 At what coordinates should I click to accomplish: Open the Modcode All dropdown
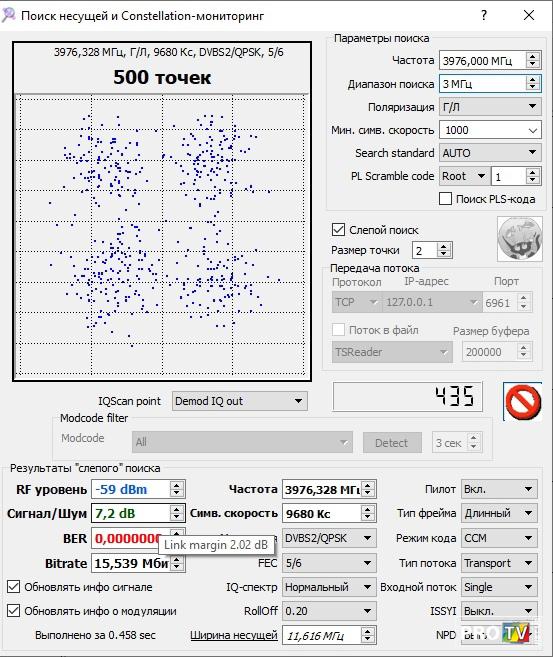point(242,442)
